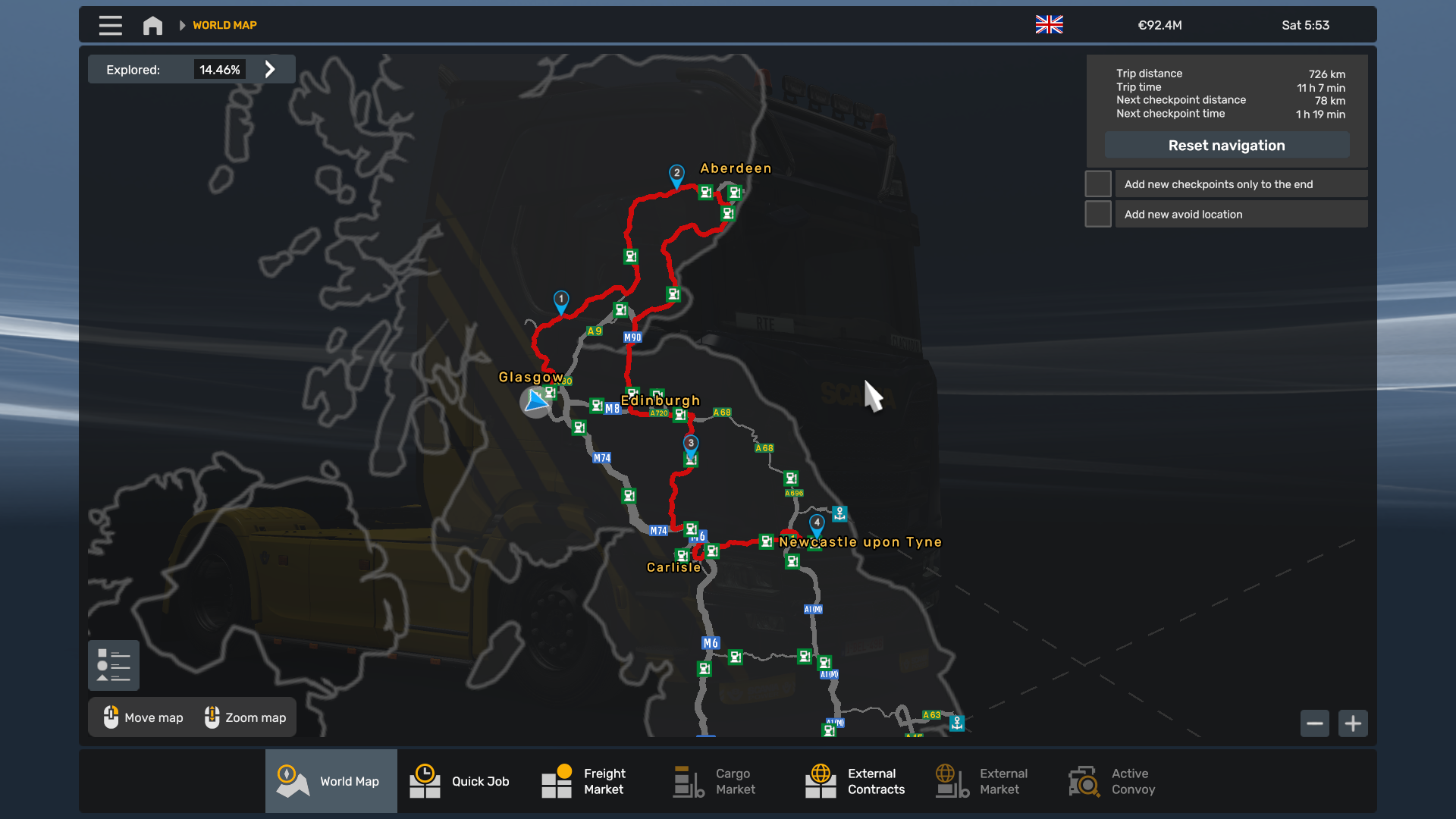Click the Glasgow city label
This screenshot has width=1456, height=819.
(x=530, y=377)
